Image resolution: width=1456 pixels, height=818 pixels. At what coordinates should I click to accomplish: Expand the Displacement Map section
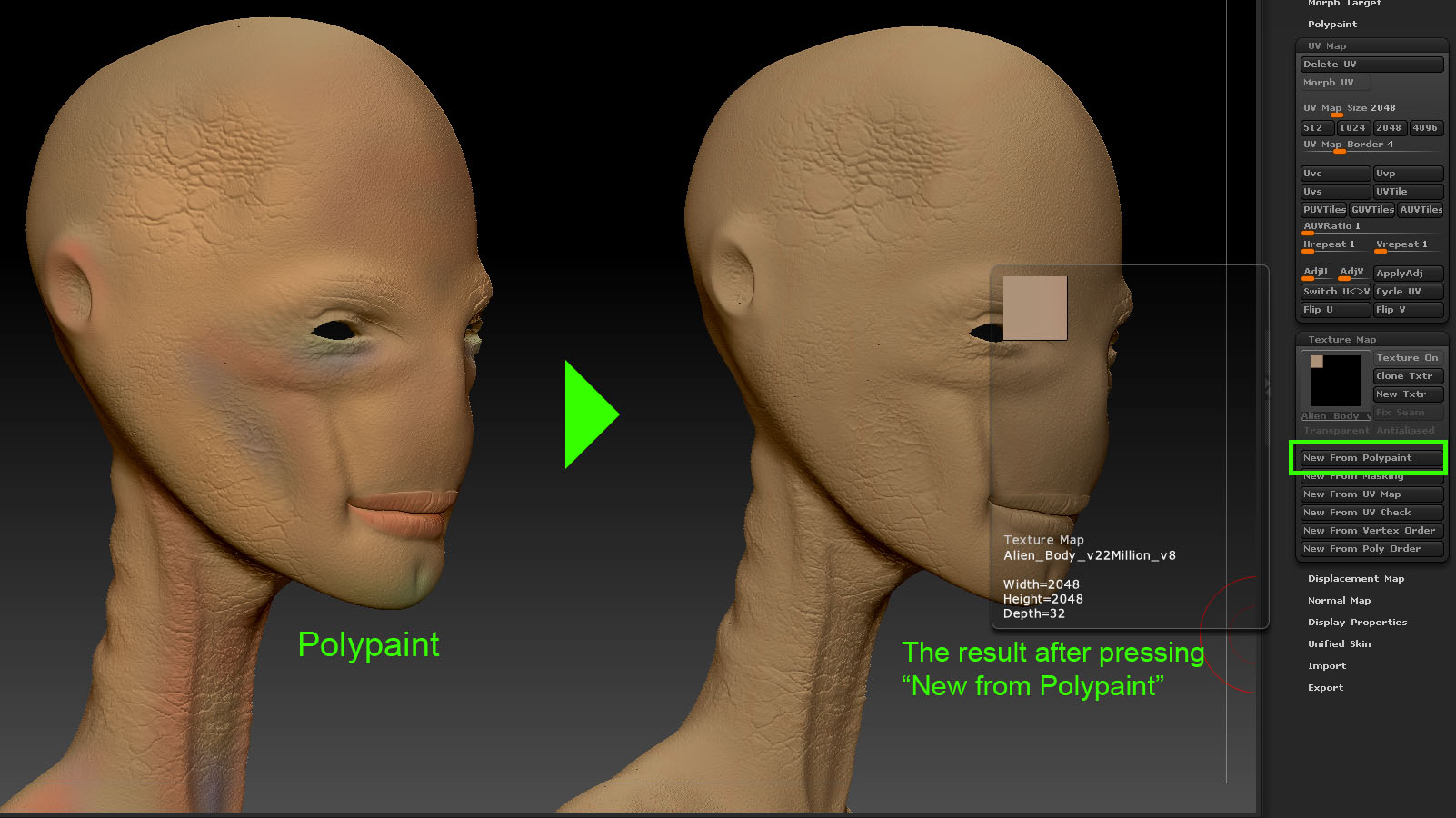point(1355,578)
